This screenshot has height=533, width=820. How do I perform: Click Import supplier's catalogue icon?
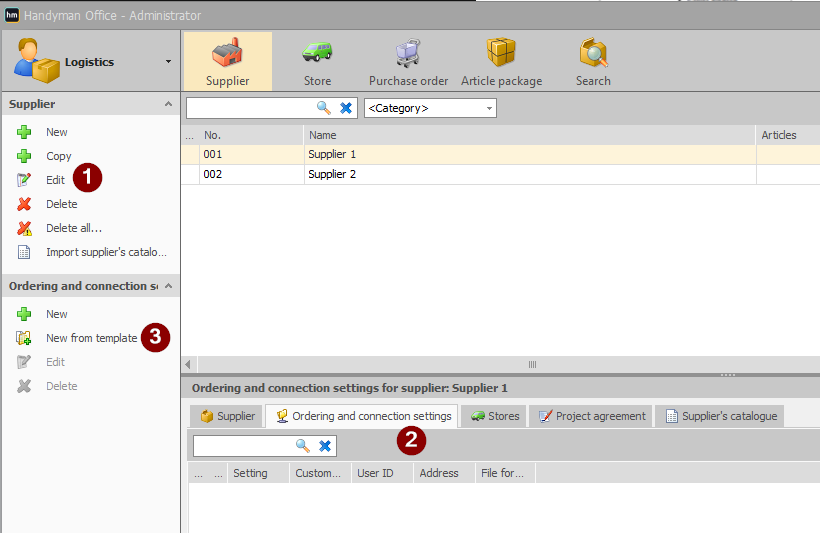24,252
